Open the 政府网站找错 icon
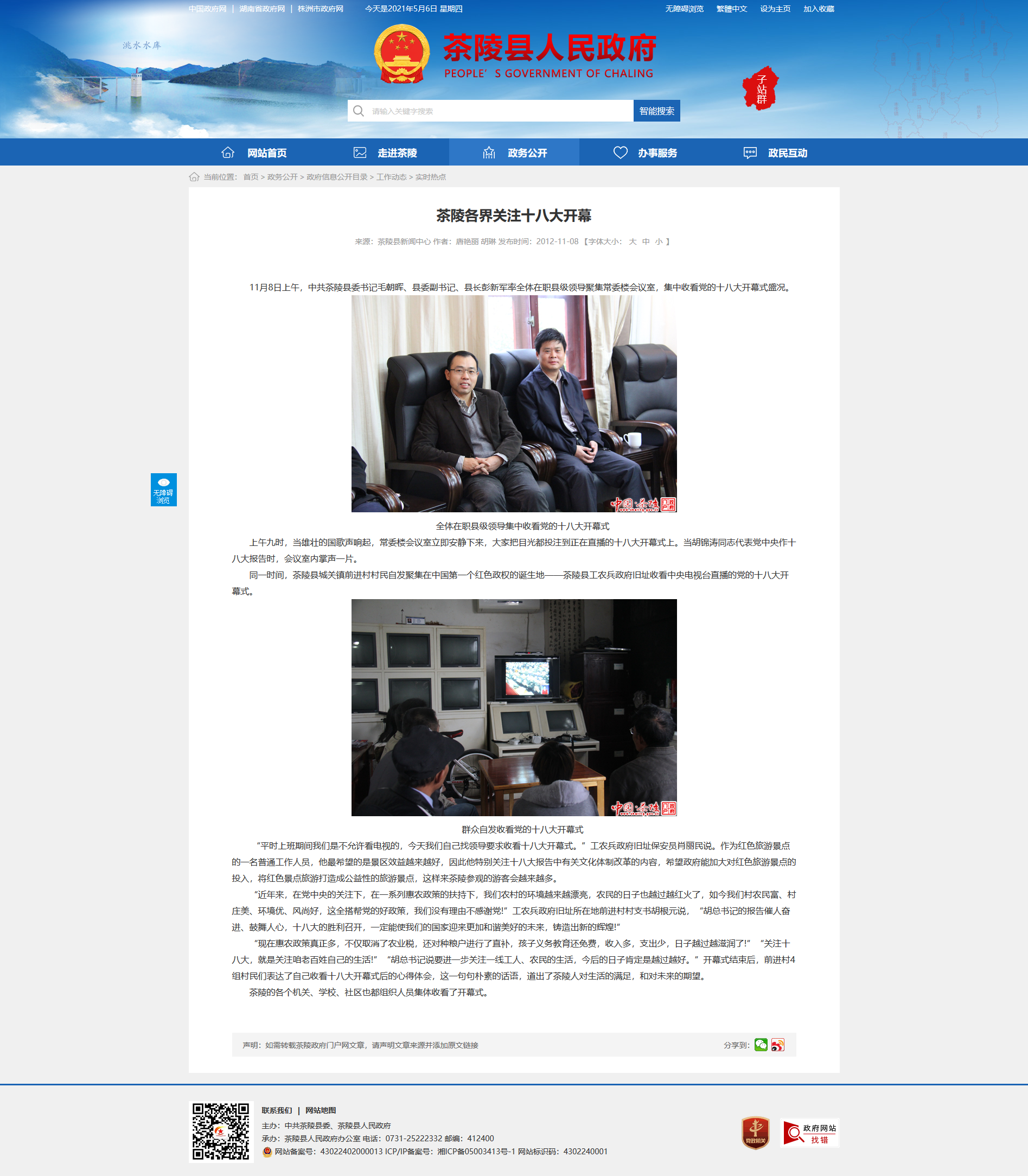The height and width of the screenshot is (1176, 1028). (x=810, y=1133)
